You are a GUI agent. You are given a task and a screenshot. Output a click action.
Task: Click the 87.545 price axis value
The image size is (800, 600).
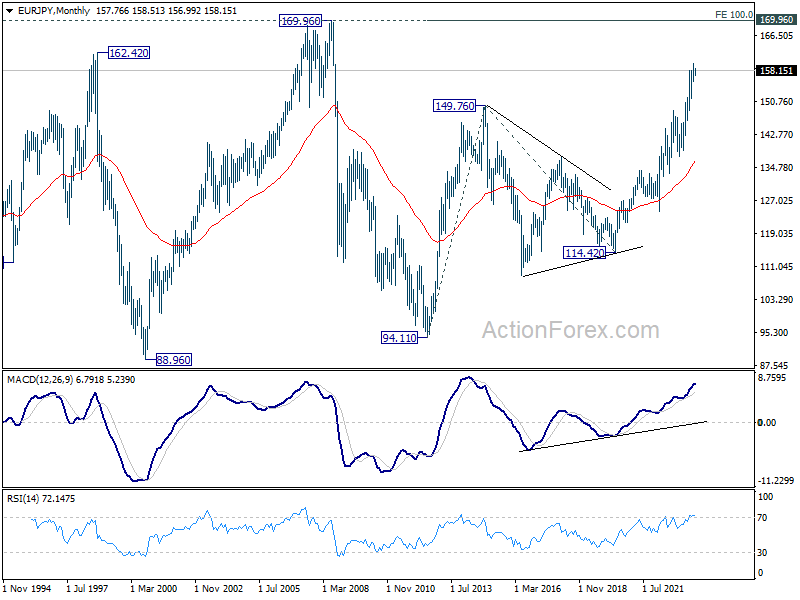pyautogui.click(x=776, y=365)
